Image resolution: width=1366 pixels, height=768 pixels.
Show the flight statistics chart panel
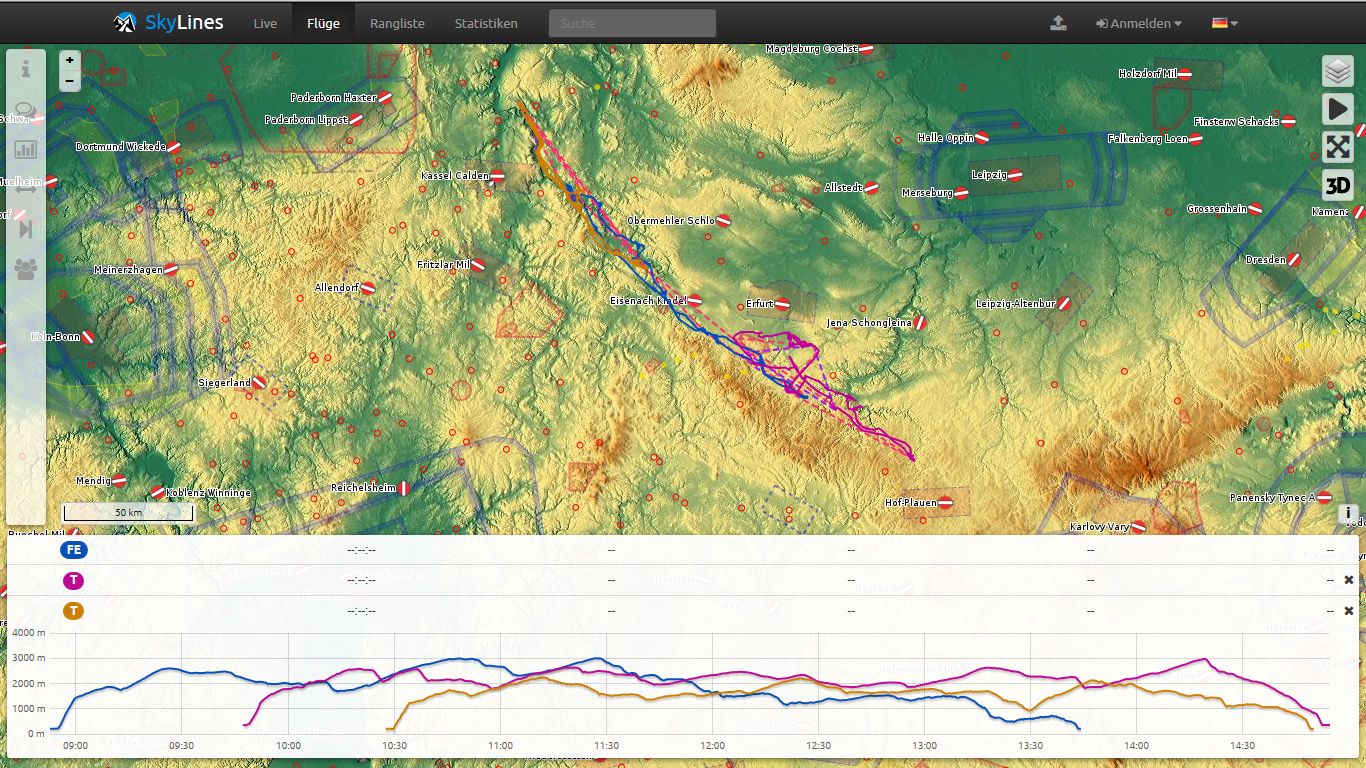pyautogui.click(x=26, y=150)
